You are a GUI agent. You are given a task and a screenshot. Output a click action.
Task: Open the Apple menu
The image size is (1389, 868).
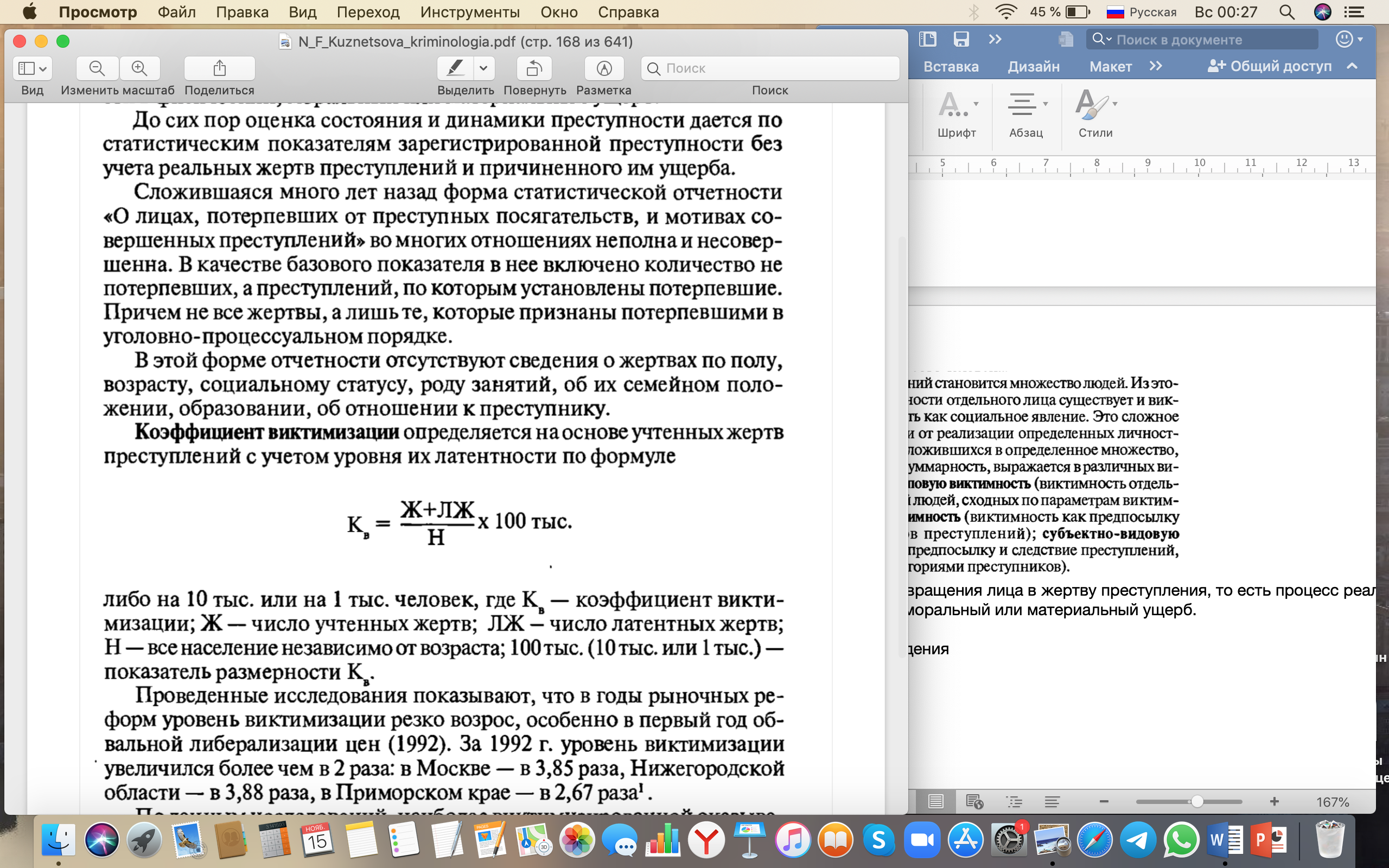[x=29, y=12]
